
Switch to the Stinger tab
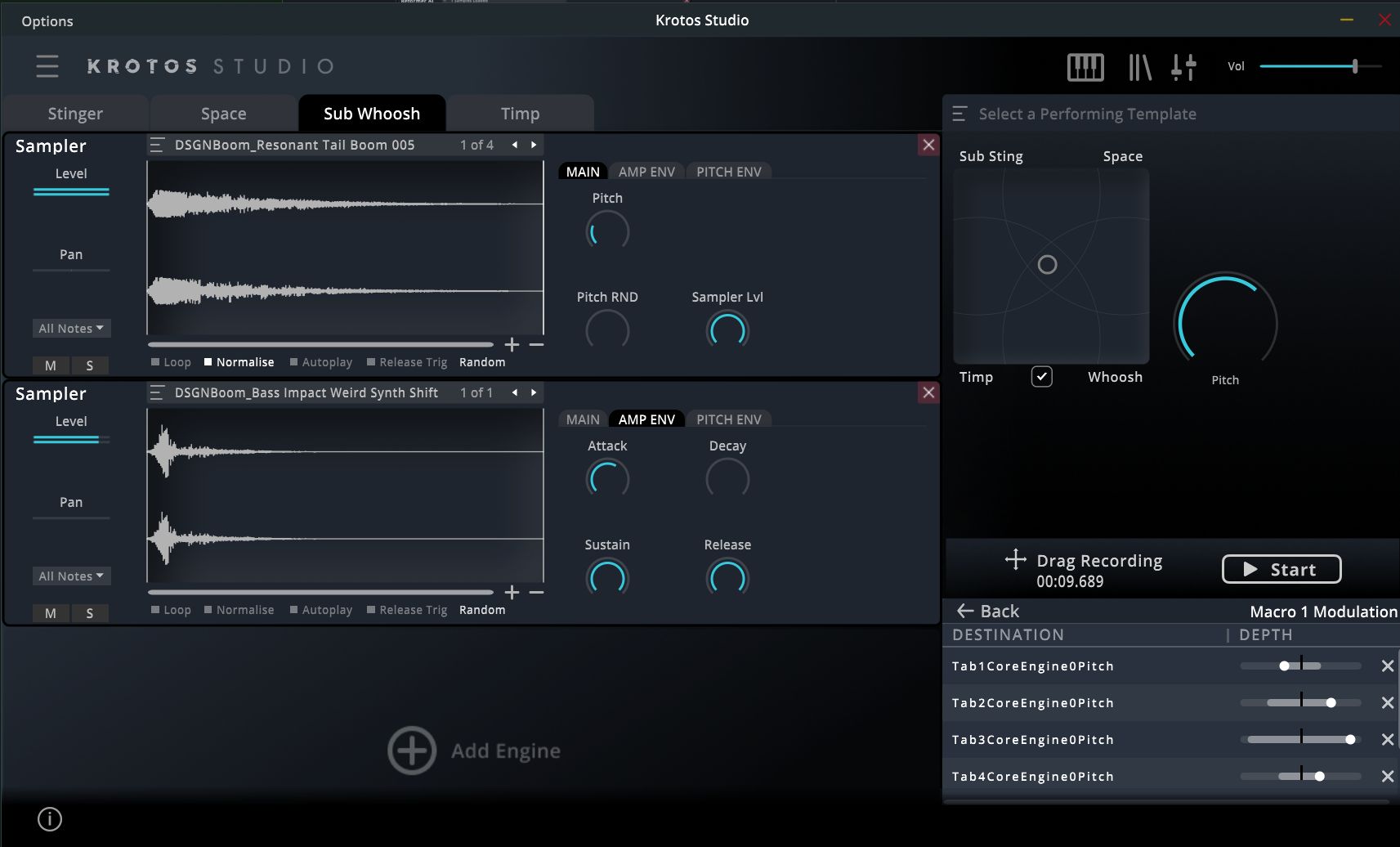click(75, 114)
